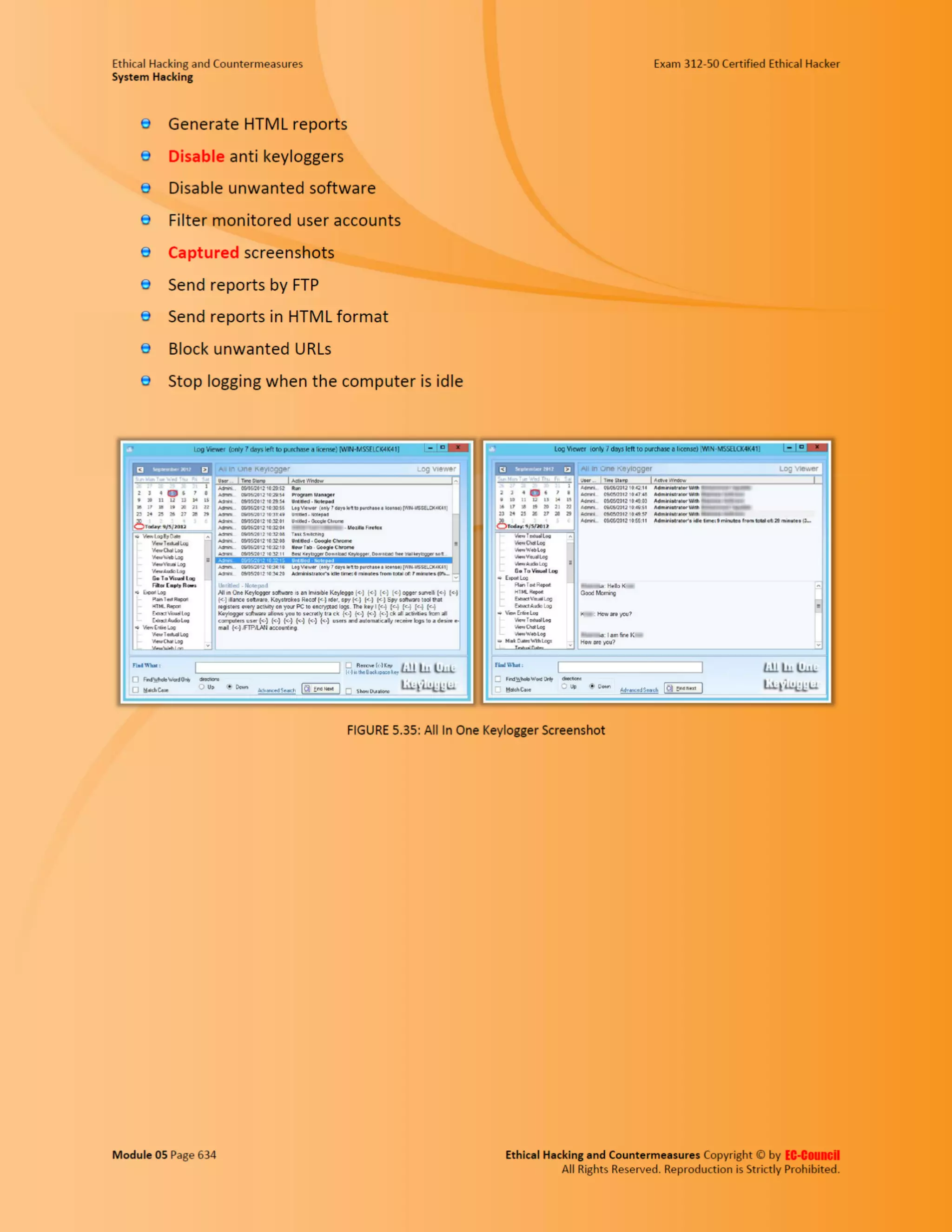
Task: Expand Mark Dates With Logs node
Action: pyautogui.click(x=500, y=641)
